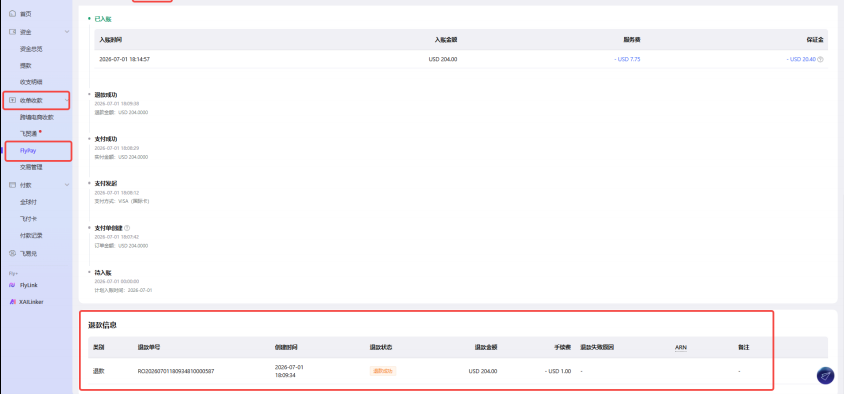Open 交易管理 in the sidebar
Image resolution: width=844 pixels, height=394 pixels.
point(31,167)
